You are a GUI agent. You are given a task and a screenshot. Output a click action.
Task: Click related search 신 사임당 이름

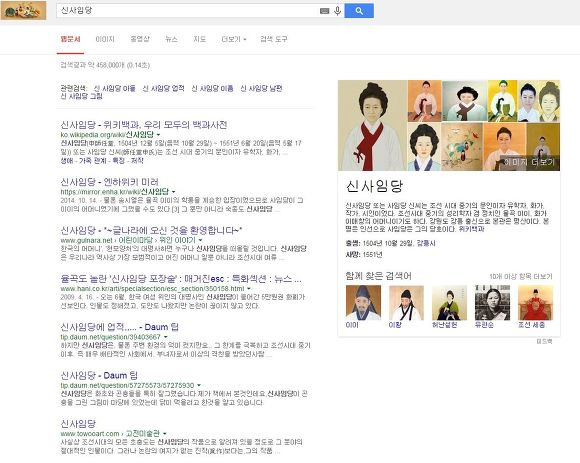(x=212, y=88)
